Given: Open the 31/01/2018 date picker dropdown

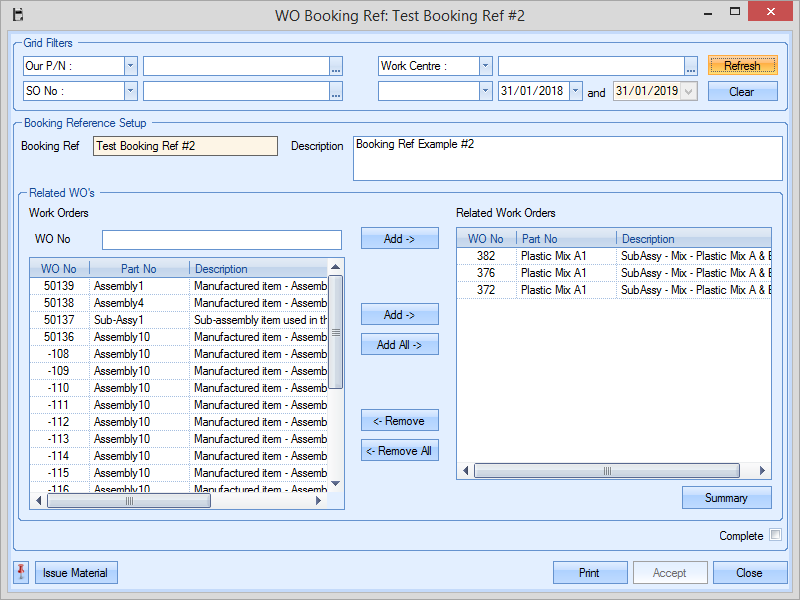Looking at the screenshot, I should click(576, 91).
